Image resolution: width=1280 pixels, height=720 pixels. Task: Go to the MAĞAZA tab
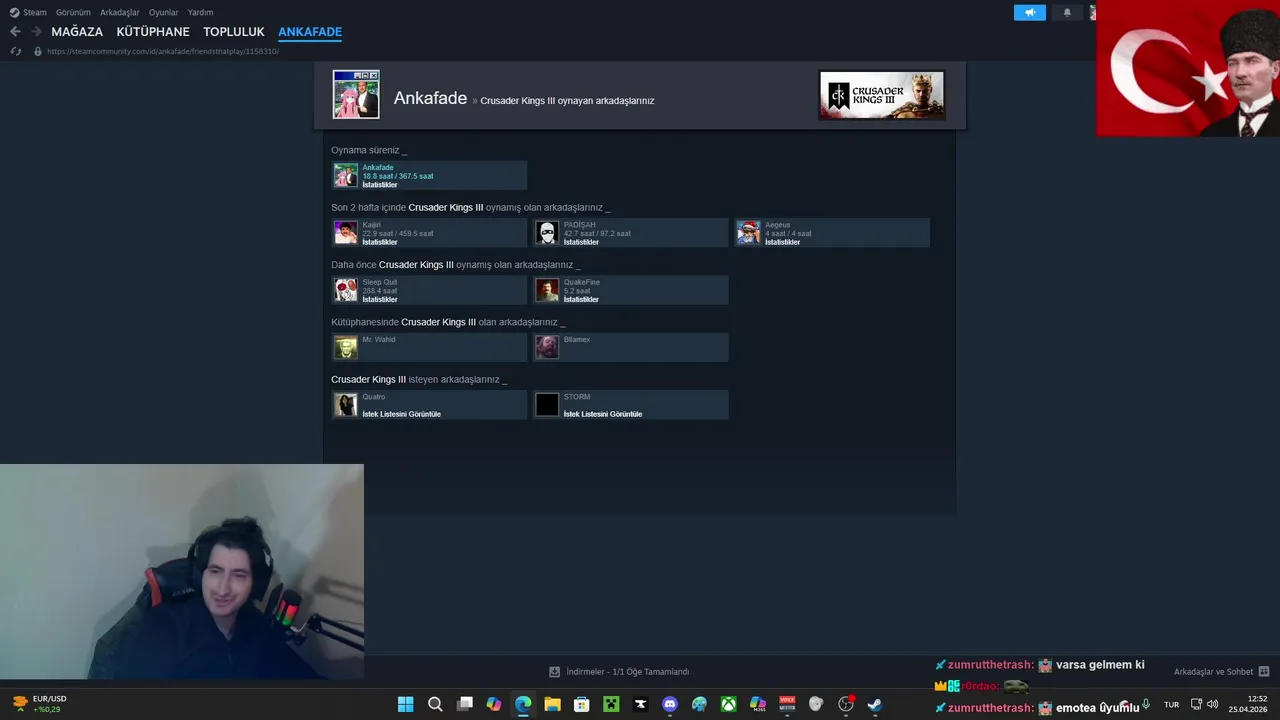[77, 32]
